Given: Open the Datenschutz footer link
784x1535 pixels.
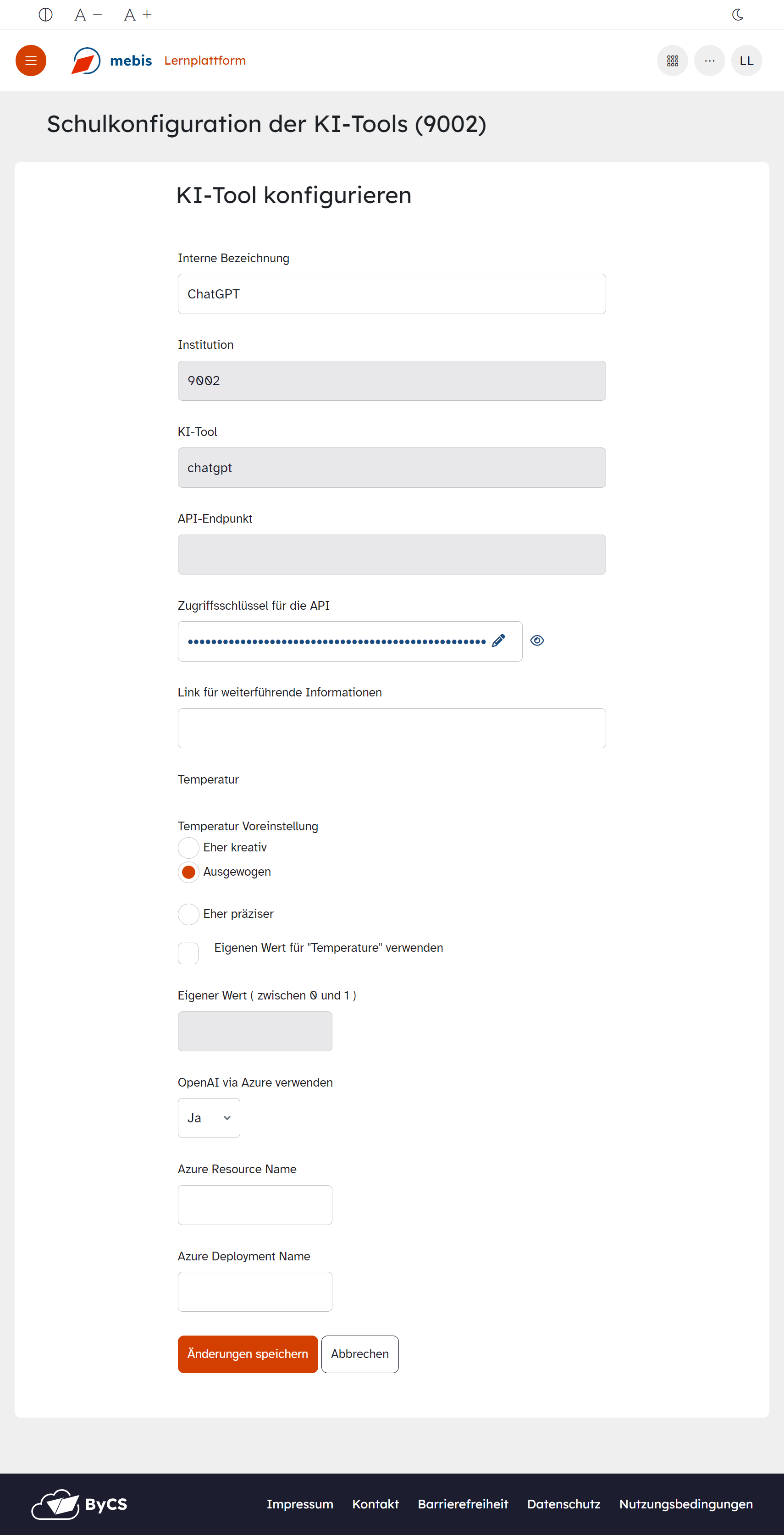Looking at the screenshot, I should [563, 1504].
